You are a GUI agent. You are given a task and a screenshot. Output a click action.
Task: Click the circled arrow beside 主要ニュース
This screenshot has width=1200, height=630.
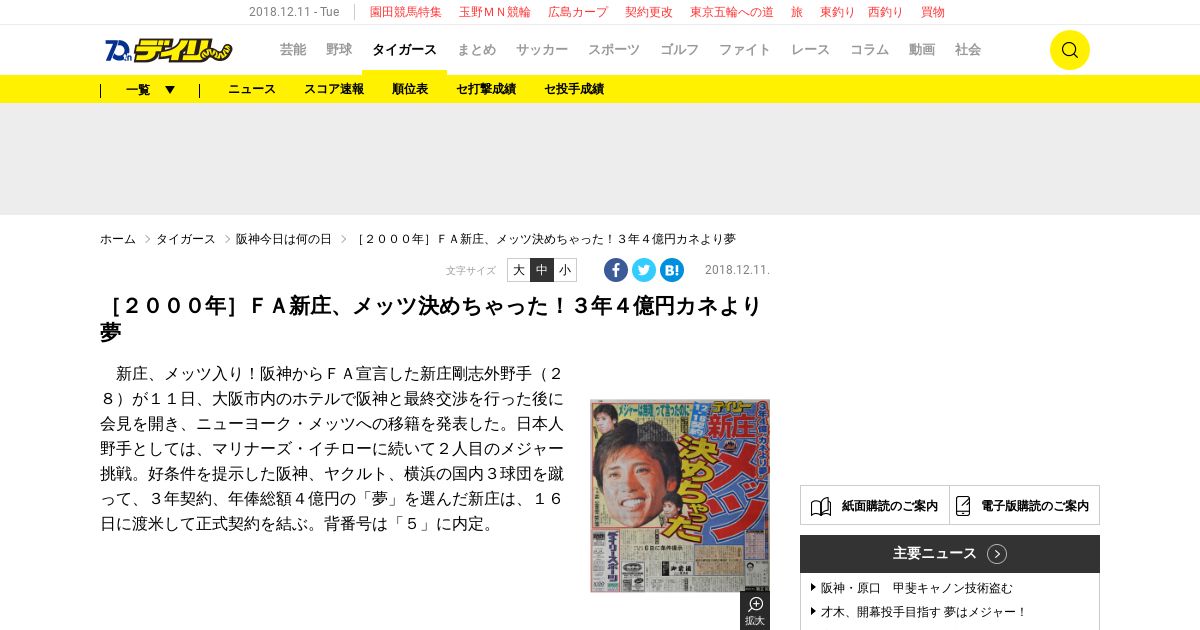click(997, 554)
